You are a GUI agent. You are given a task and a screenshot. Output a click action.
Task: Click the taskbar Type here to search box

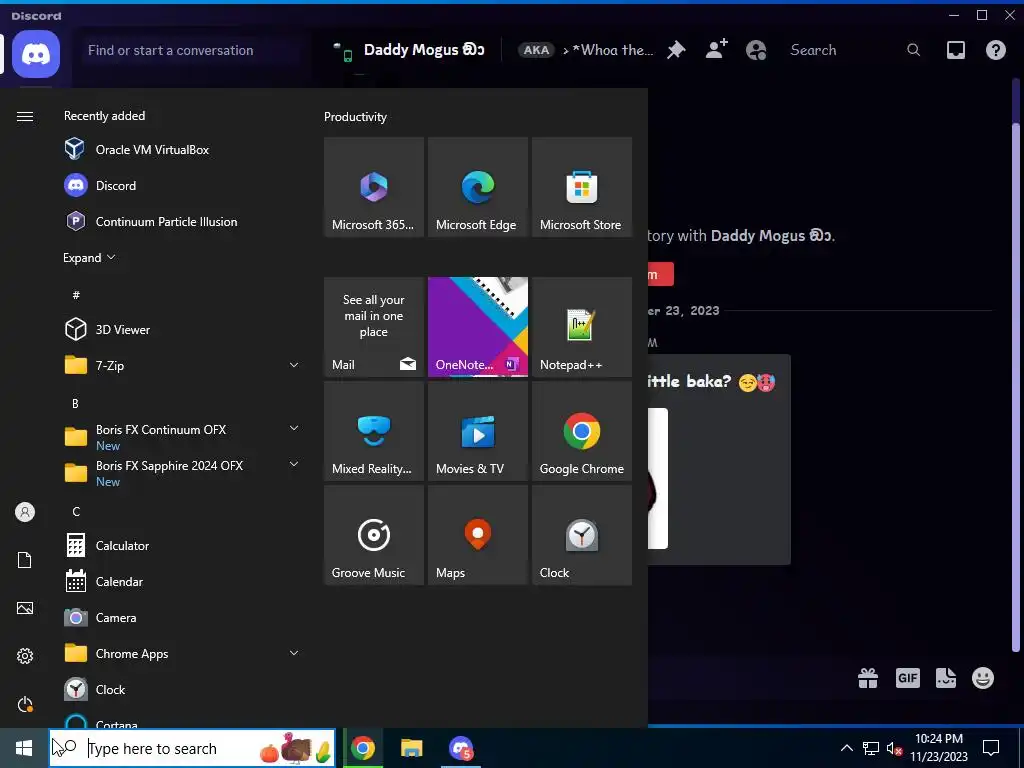pyautogui.click(x=193, y=748)
